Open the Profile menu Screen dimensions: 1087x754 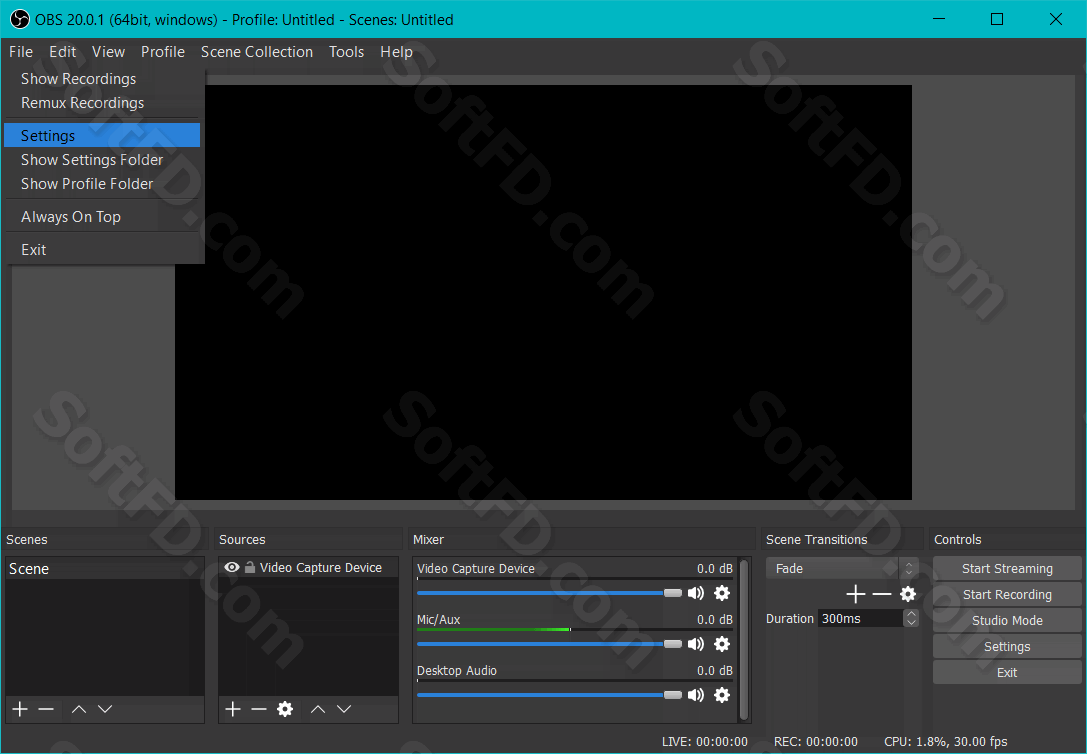tap(163, 52)
